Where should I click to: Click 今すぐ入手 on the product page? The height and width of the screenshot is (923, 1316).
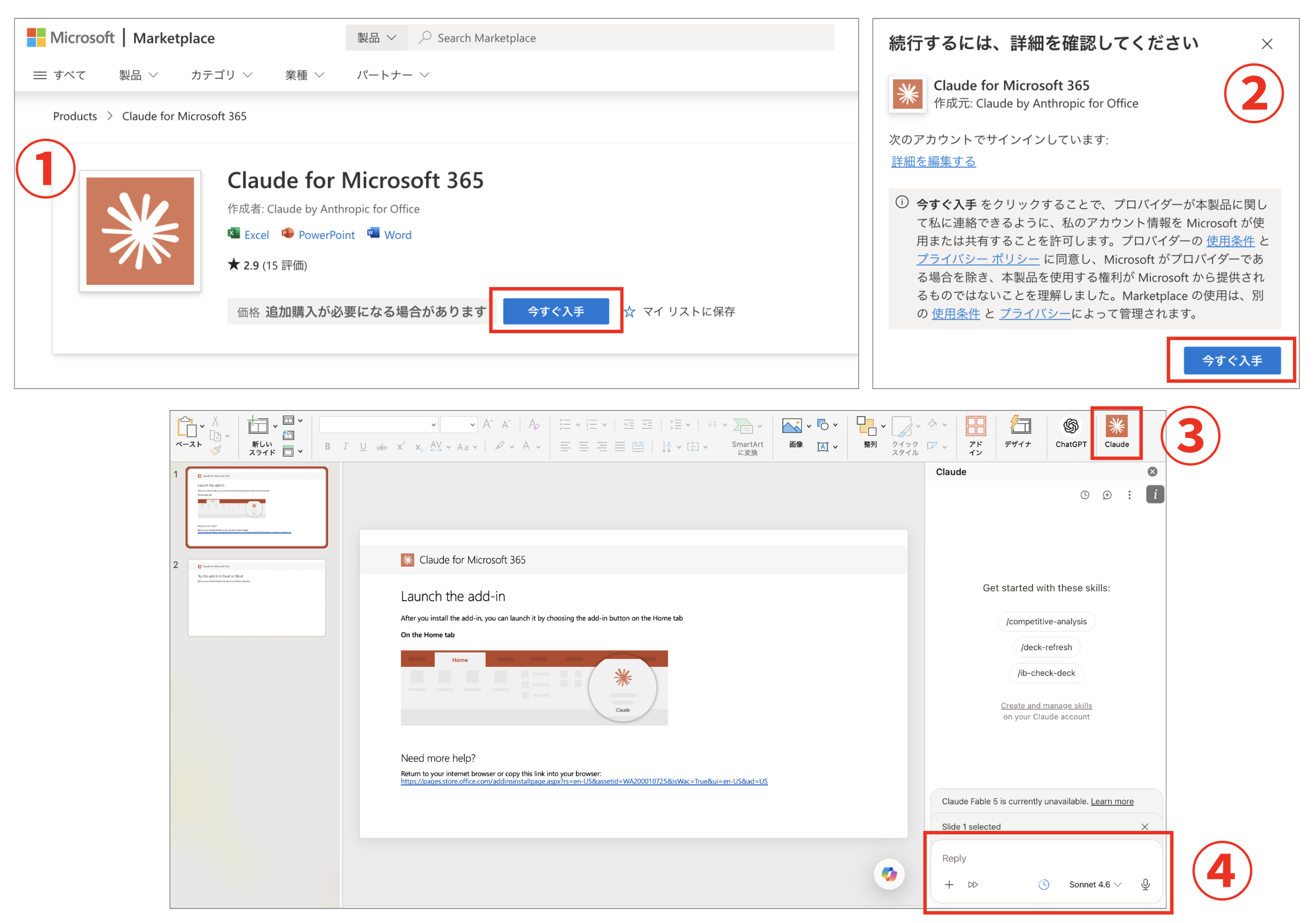click(556, 311)
